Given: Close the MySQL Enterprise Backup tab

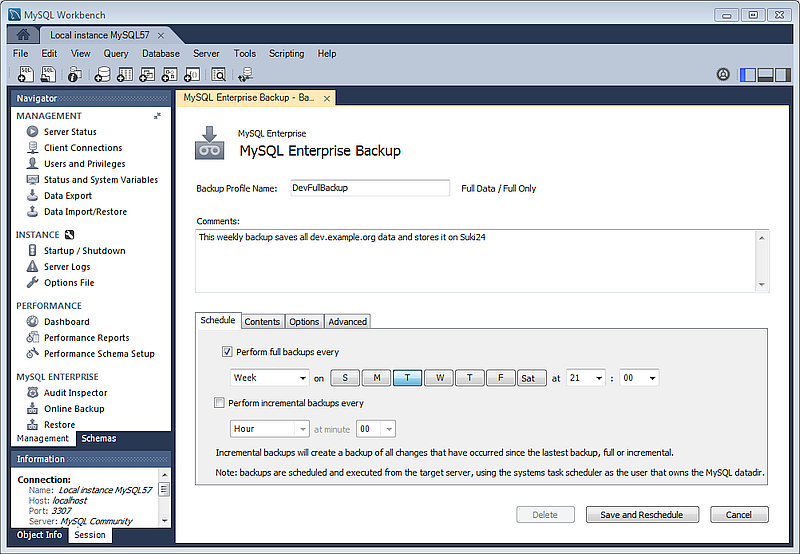Looking at the screenshot, I should click(327, 98).
